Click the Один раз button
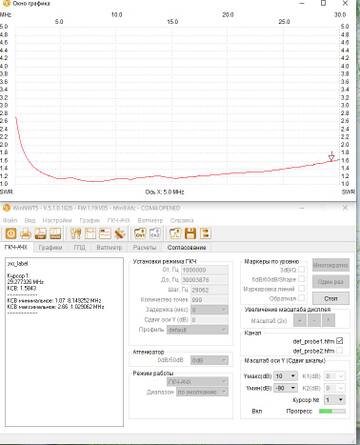The width and height of the screenshot is (360, 445). 331,282
